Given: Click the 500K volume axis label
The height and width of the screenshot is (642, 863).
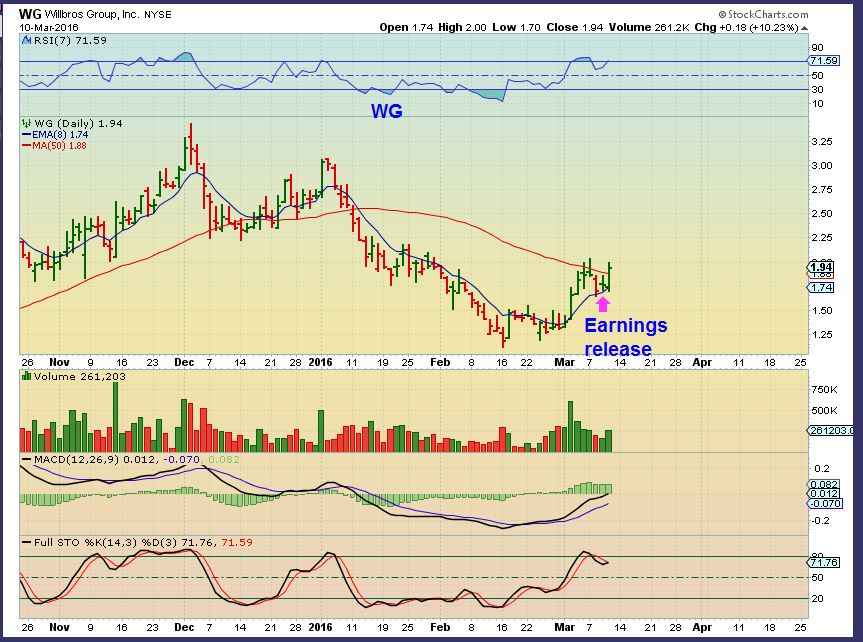Looking at the screenshot, I should [824, 410].
